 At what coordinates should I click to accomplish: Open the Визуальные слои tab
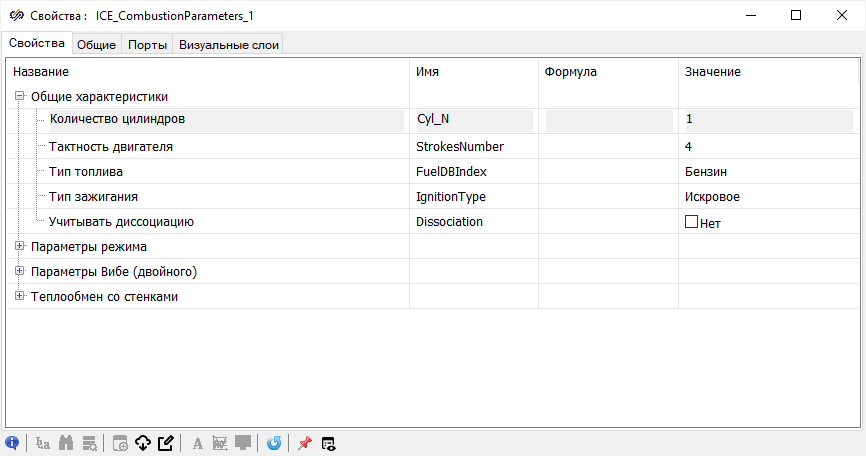(x=229, y=44)
